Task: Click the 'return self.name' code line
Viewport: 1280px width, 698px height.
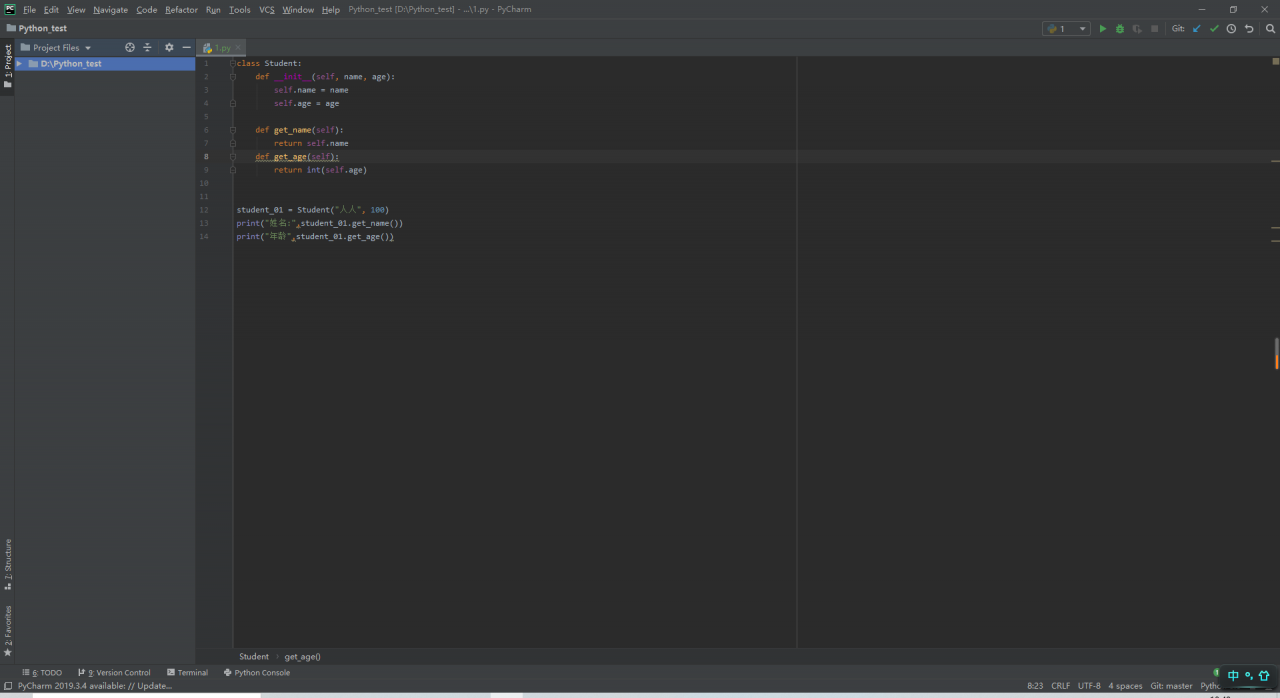Action: point(311,143)
